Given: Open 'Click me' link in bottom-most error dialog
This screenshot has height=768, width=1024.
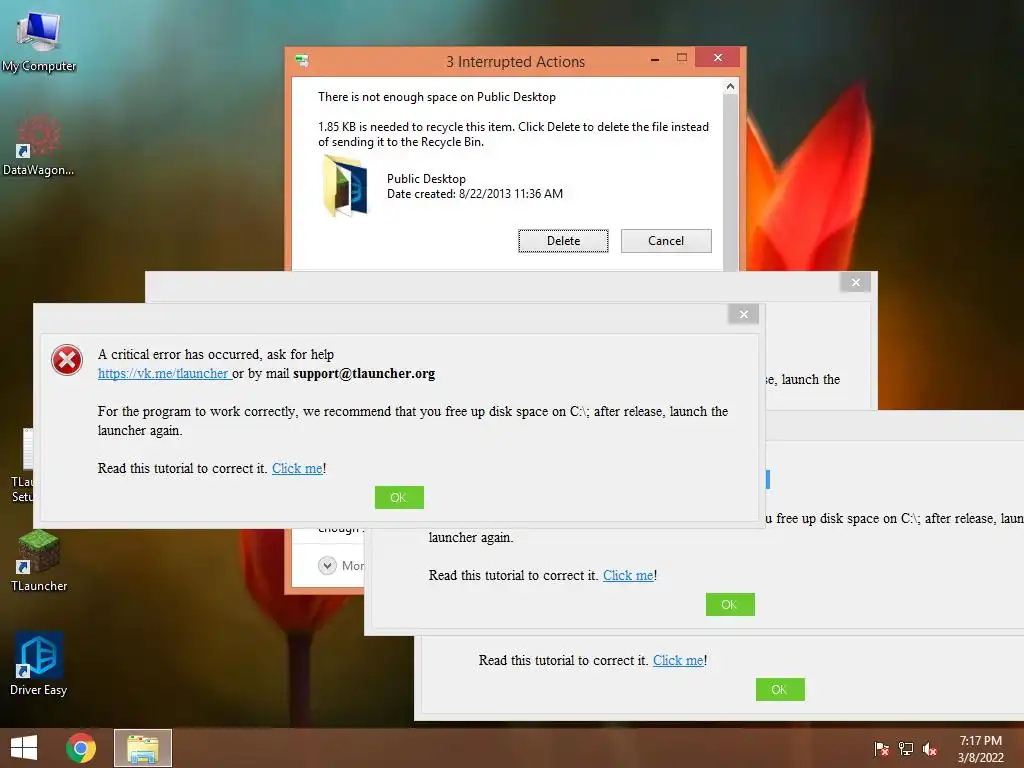Looking at the screenshot, I should 679,660.
